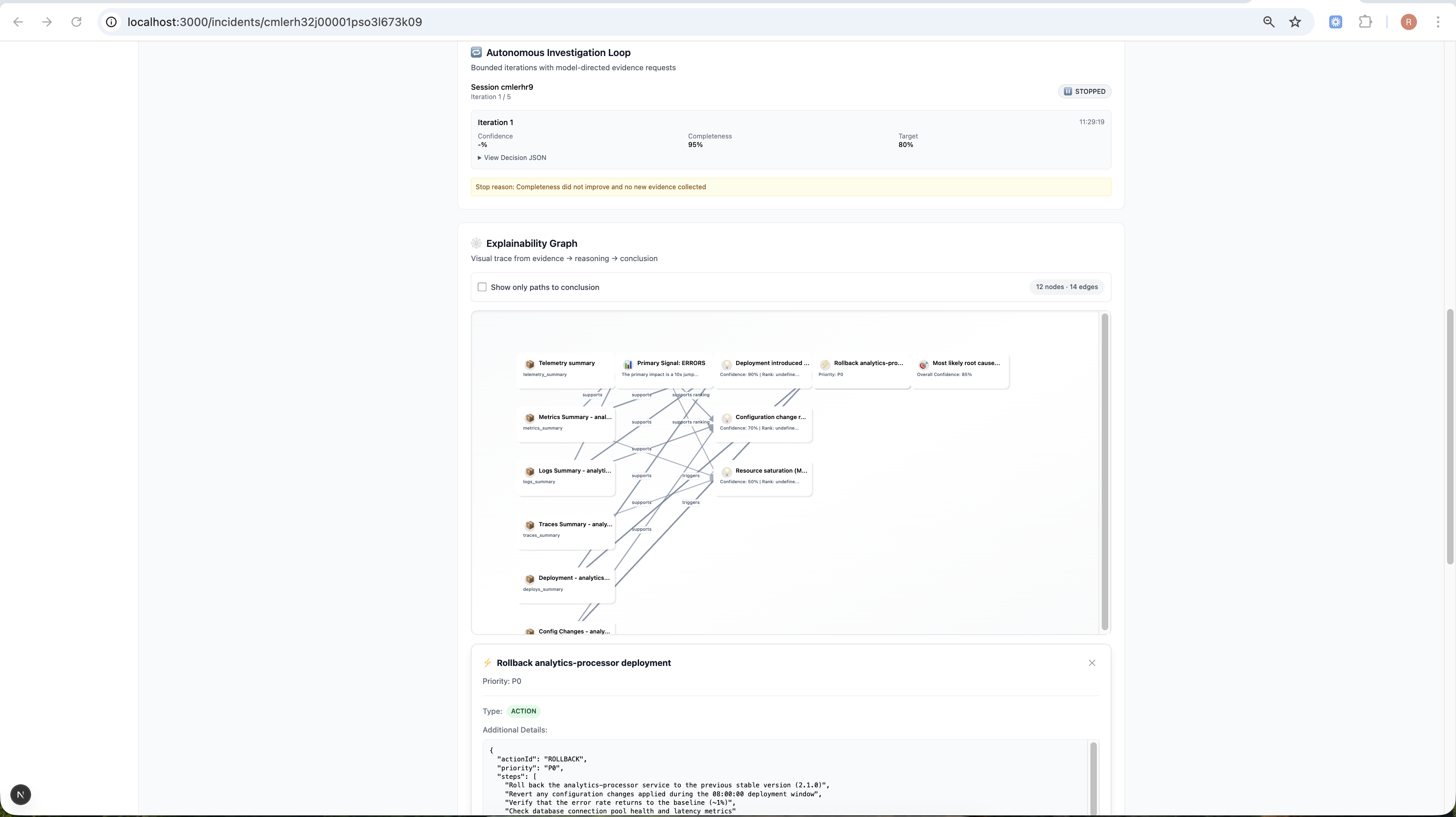Click the Next.js dev tools badge

[x=20, y=794]
